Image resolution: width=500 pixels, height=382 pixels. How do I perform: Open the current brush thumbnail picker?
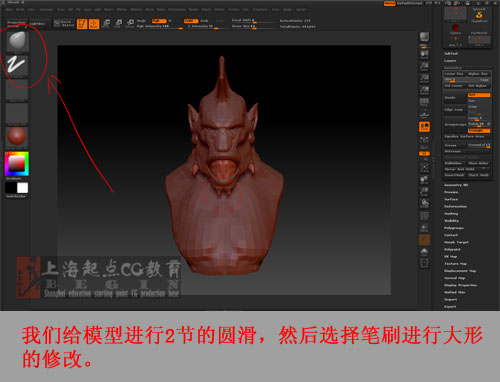pyautogui.click(x=17, y=42)
